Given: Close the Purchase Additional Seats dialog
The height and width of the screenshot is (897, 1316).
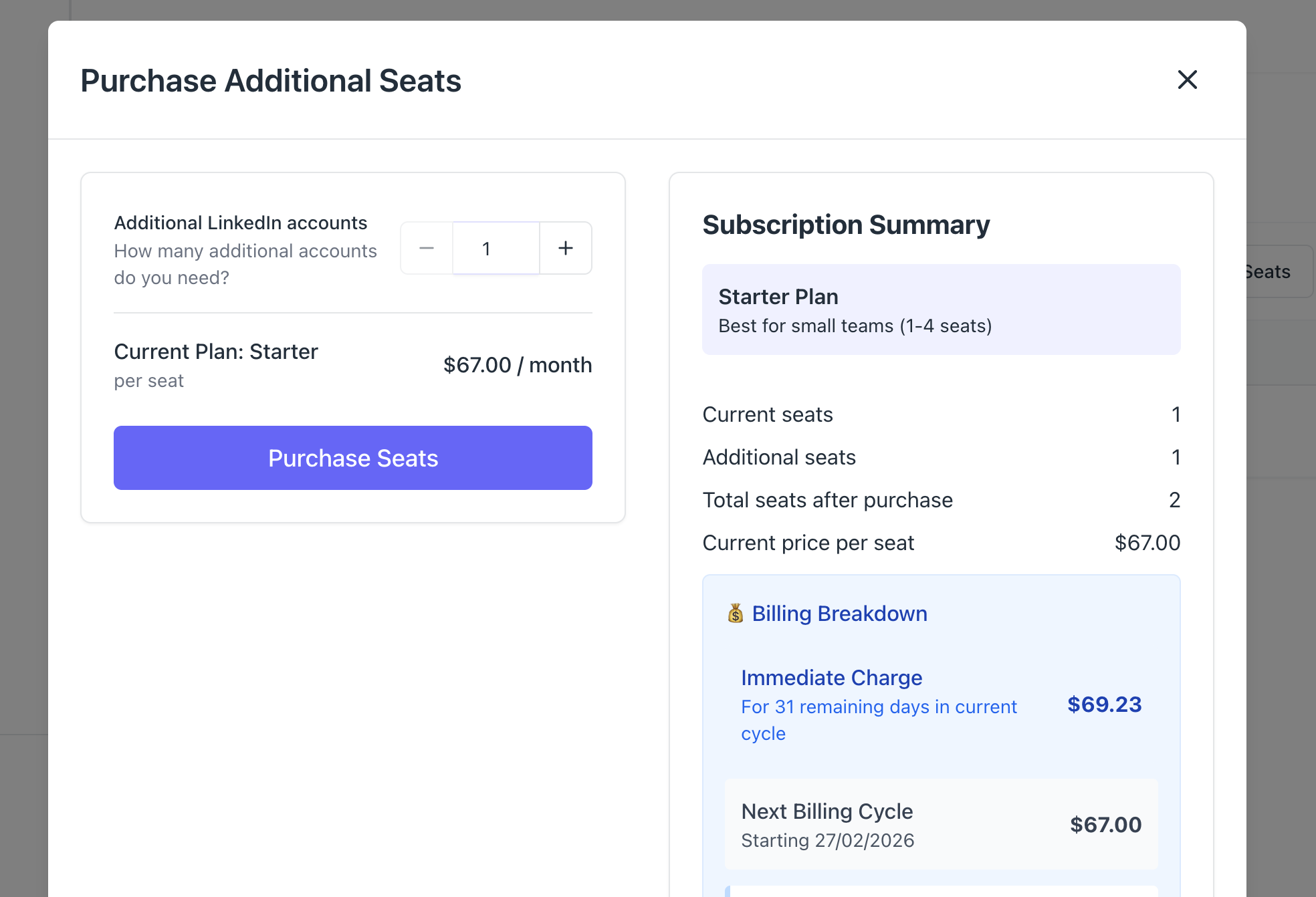Looking at the screenshot, I should [x=1187, y=80].
